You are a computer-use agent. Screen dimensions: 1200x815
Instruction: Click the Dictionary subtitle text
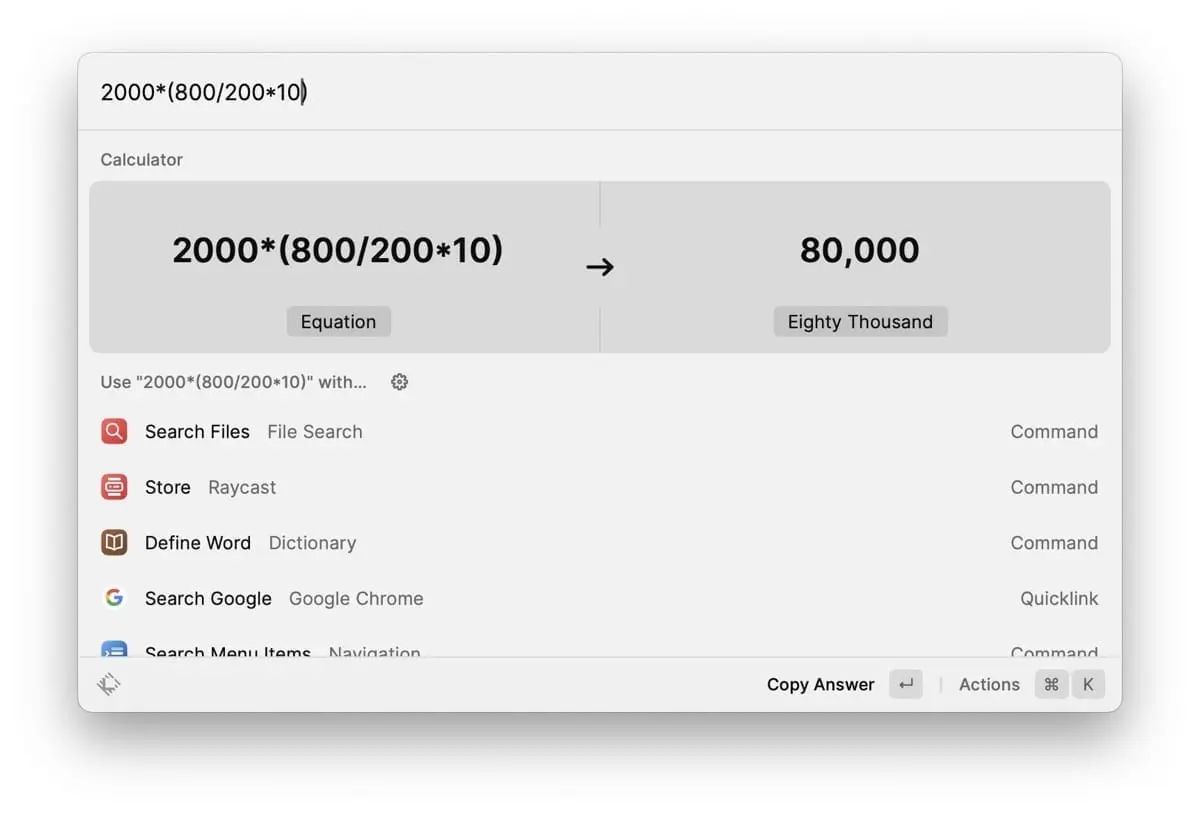(x=312, y=543)
